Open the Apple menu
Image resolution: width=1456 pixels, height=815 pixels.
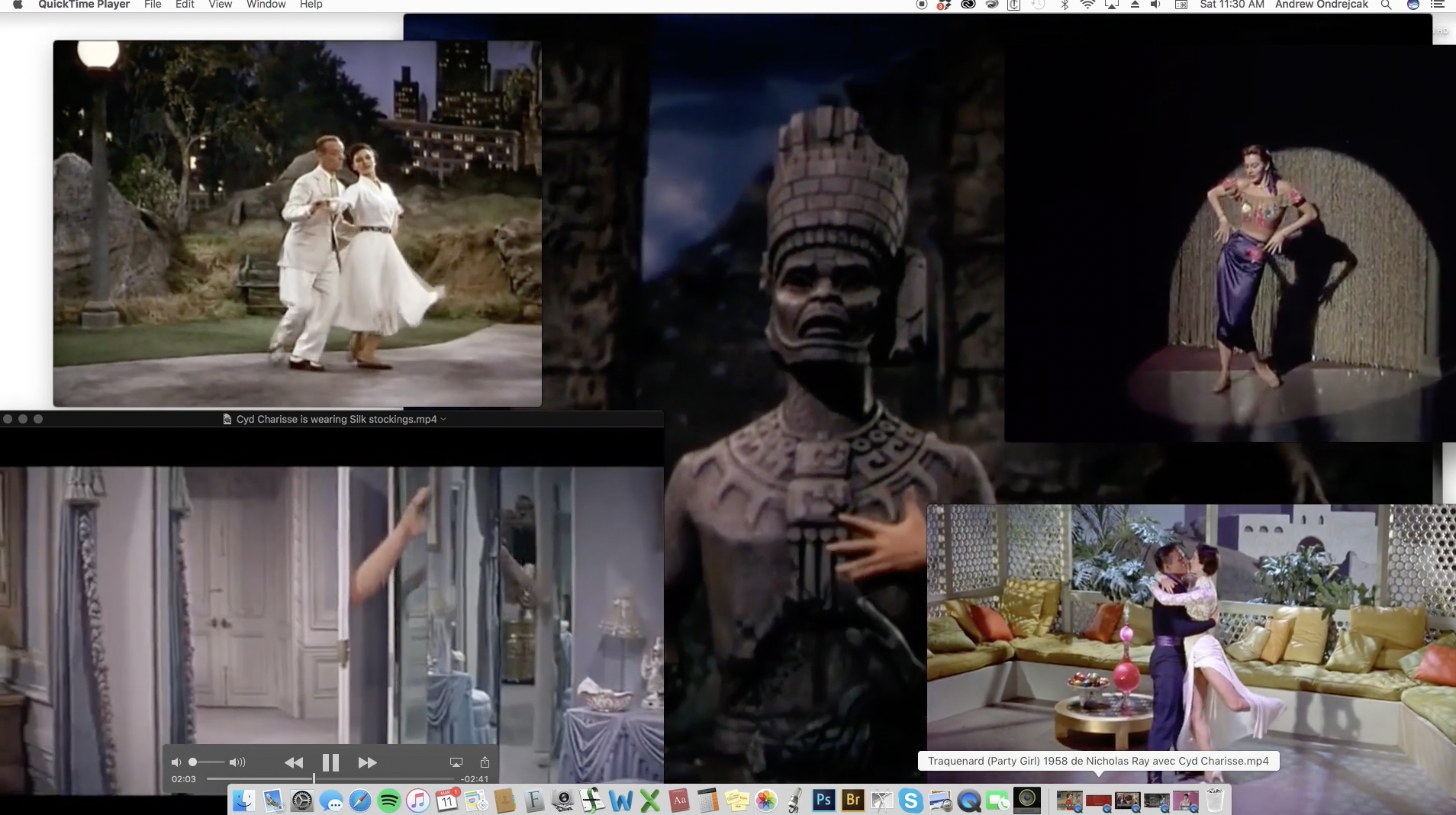(x=18, y=5)
